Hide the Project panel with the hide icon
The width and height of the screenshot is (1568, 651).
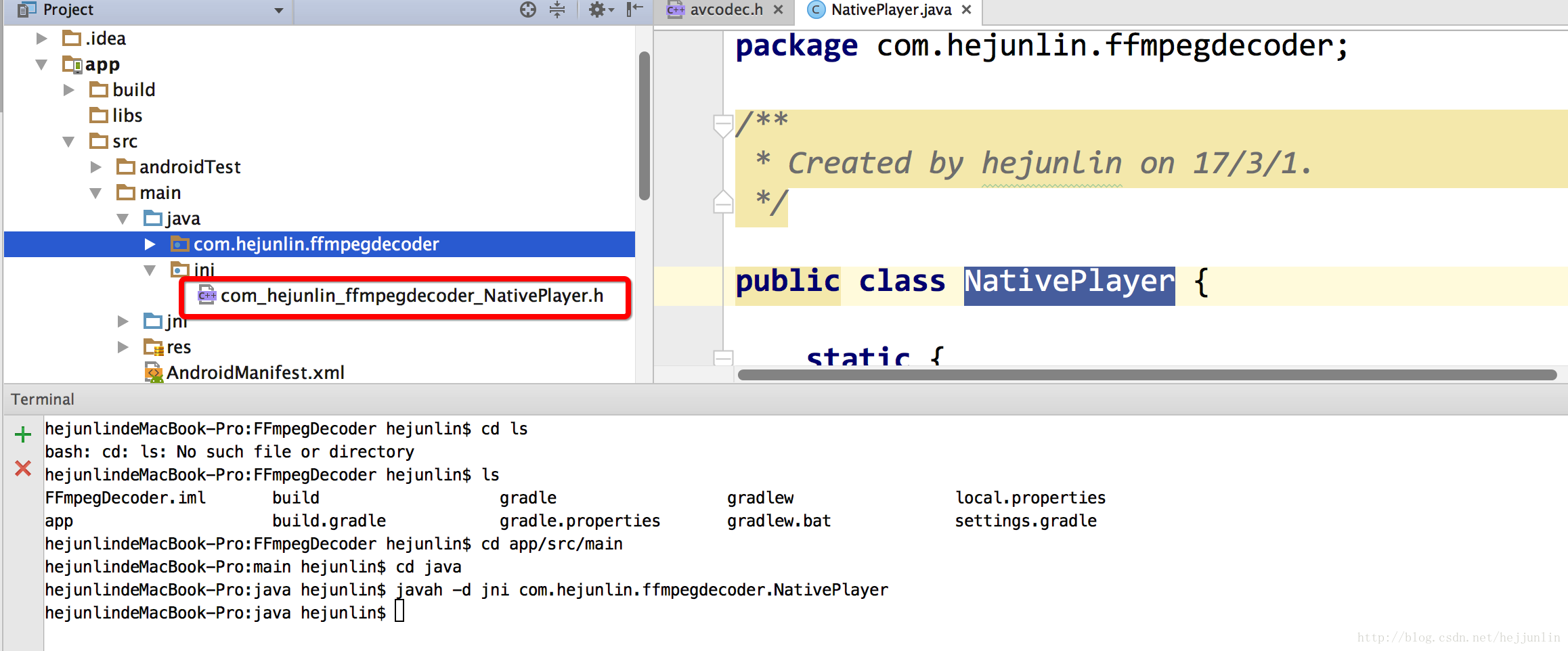[x=634, y=9]
